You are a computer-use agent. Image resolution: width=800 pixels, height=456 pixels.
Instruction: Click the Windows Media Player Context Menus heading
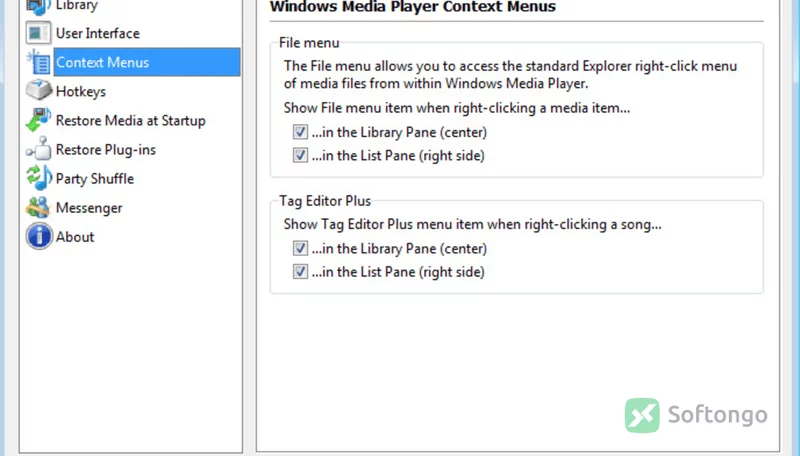point(412,7)
